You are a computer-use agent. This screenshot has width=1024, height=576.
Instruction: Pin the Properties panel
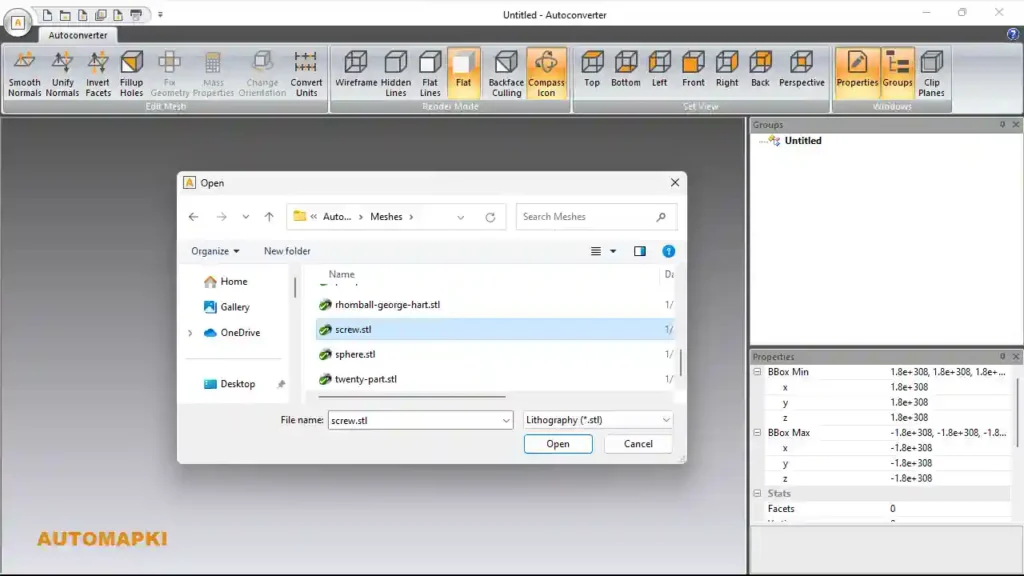pyautogui.click(x=1002, y=357)
